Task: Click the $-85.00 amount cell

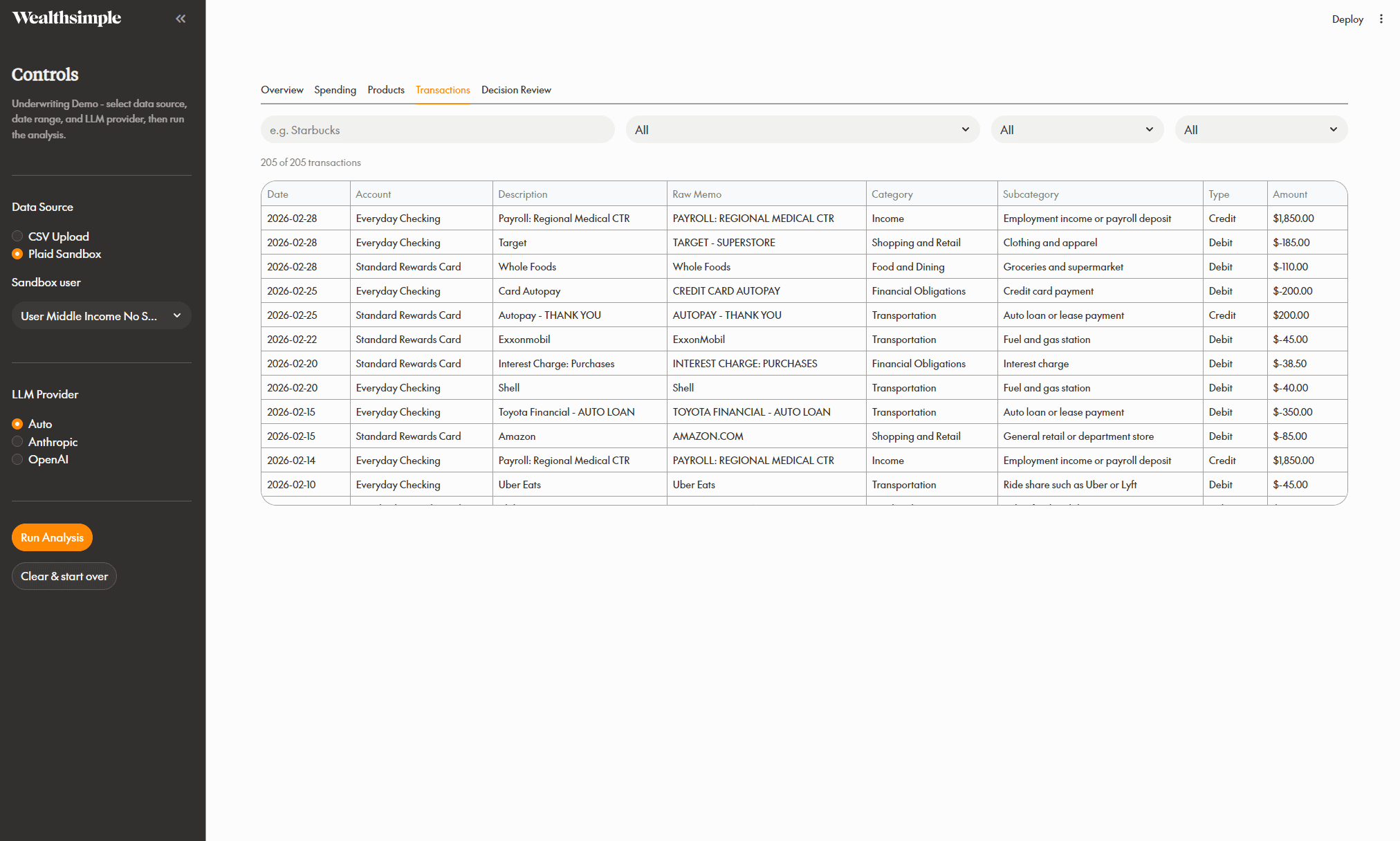Action: [1307, 436]
